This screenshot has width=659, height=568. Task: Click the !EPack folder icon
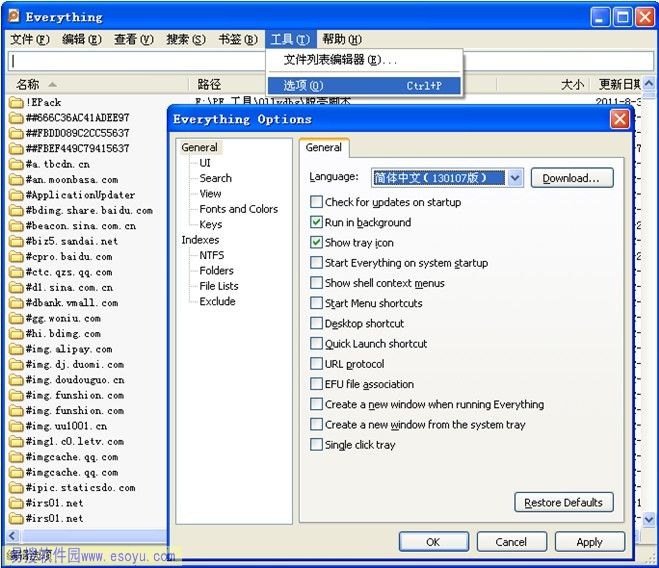[x=16, y=102]
